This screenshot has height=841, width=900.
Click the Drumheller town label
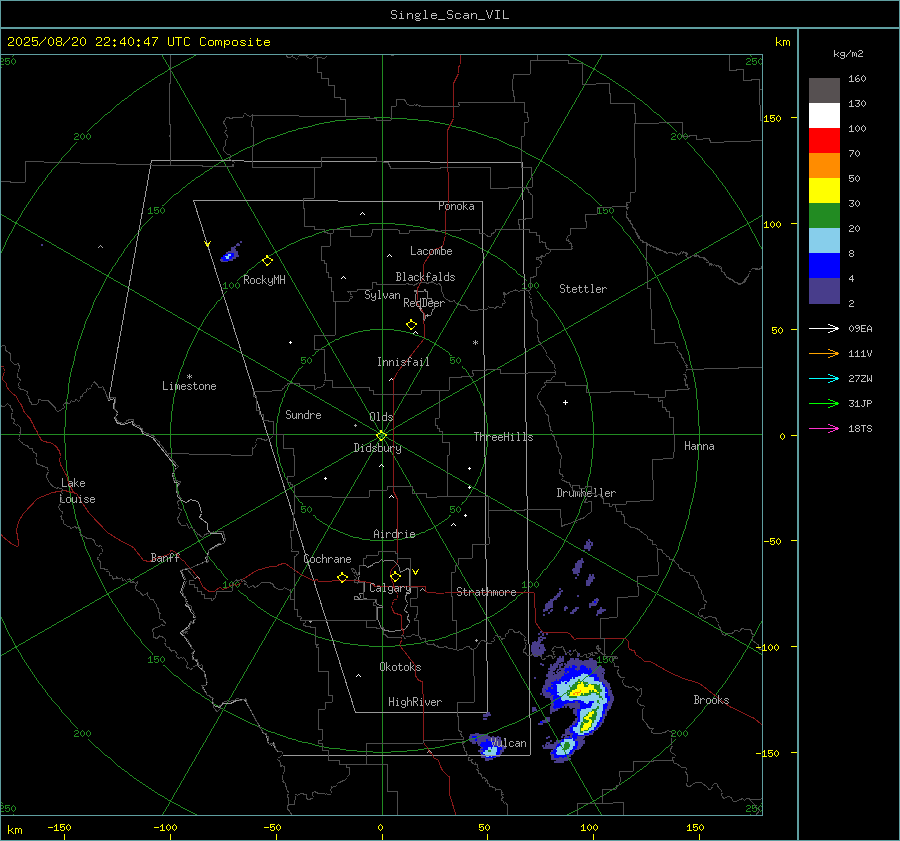586,493
